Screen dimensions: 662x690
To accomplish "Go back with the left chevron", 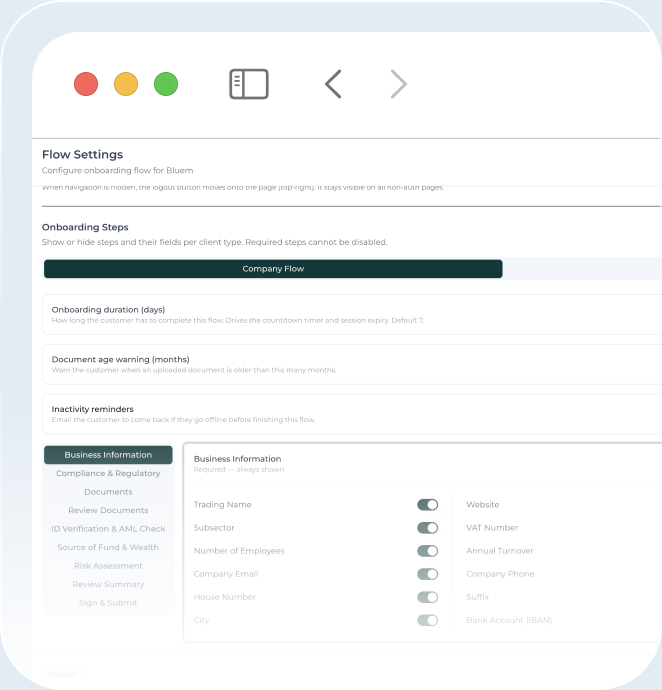I will tap(333, 84).
